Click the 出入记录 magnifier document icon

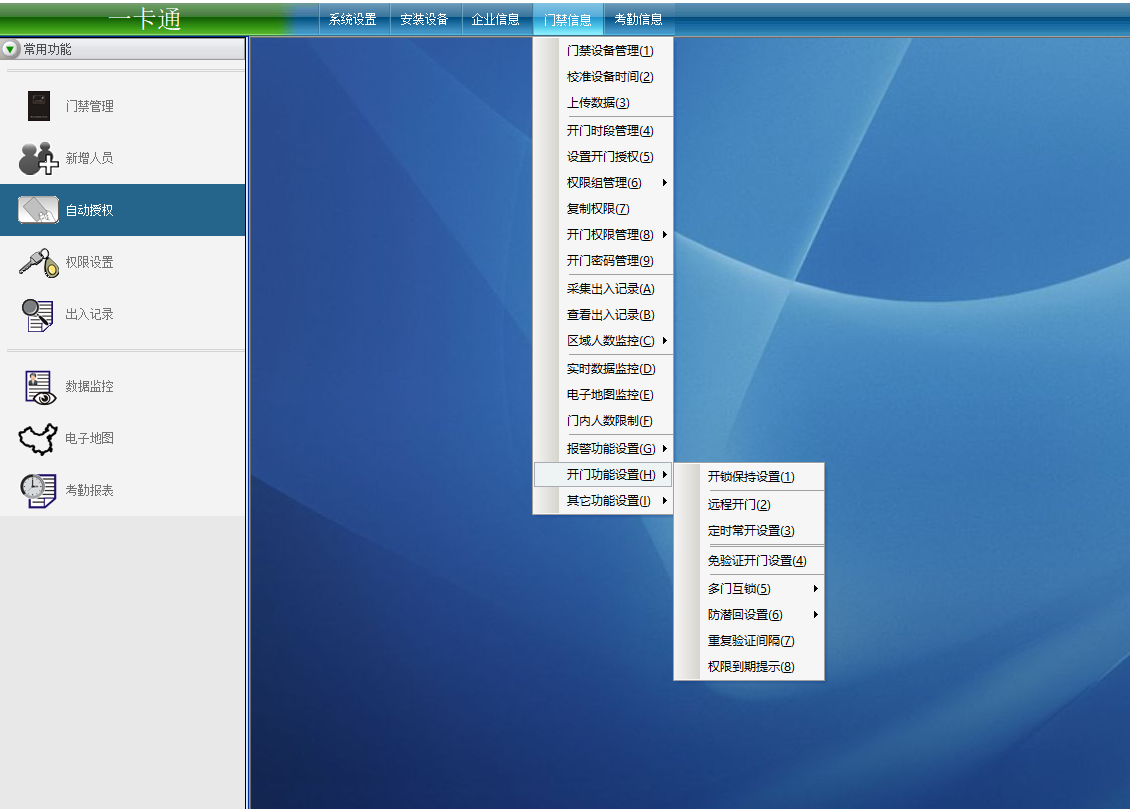tap(39, 314)
